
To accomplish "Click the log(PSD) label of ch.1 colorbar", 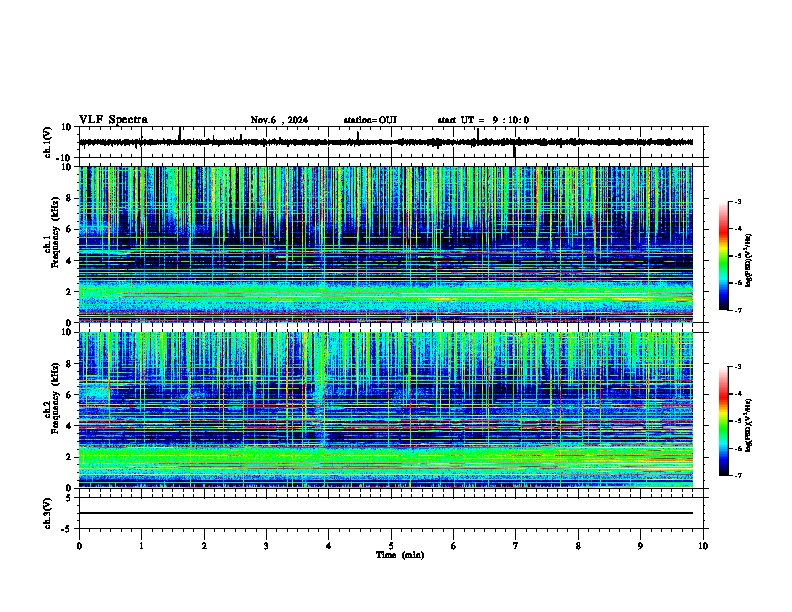I will coord(748,261).
